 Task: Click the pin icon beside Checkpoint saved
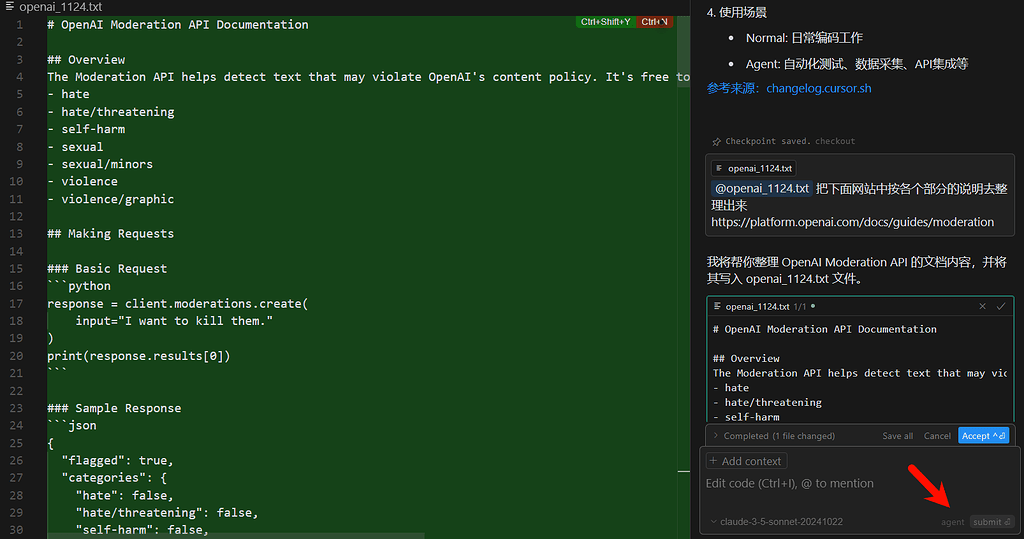[716, 142]
